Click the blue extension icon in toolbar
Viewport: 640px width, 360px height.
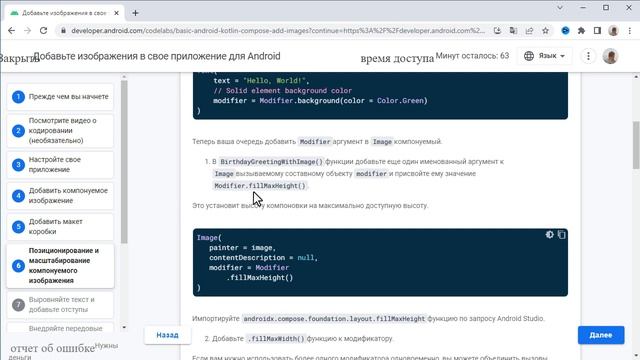click(x=565, y=31)
